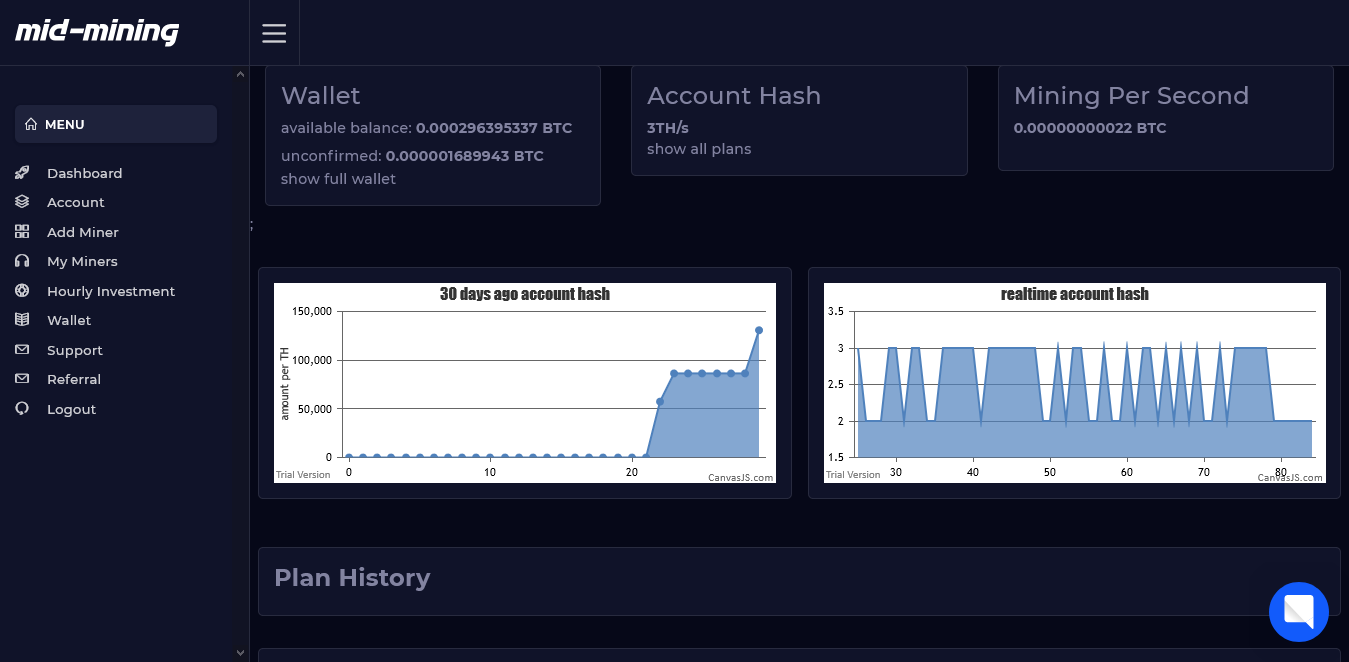Viewport: 1349px width, 662px height.
Task: Click the Hourly Investment globe icon
Action: click(22, 291)
